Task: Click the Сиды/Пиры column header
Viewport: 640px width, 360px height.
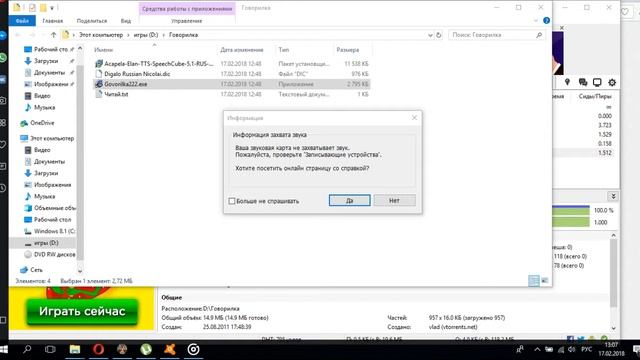Action: tap(595, 96)
